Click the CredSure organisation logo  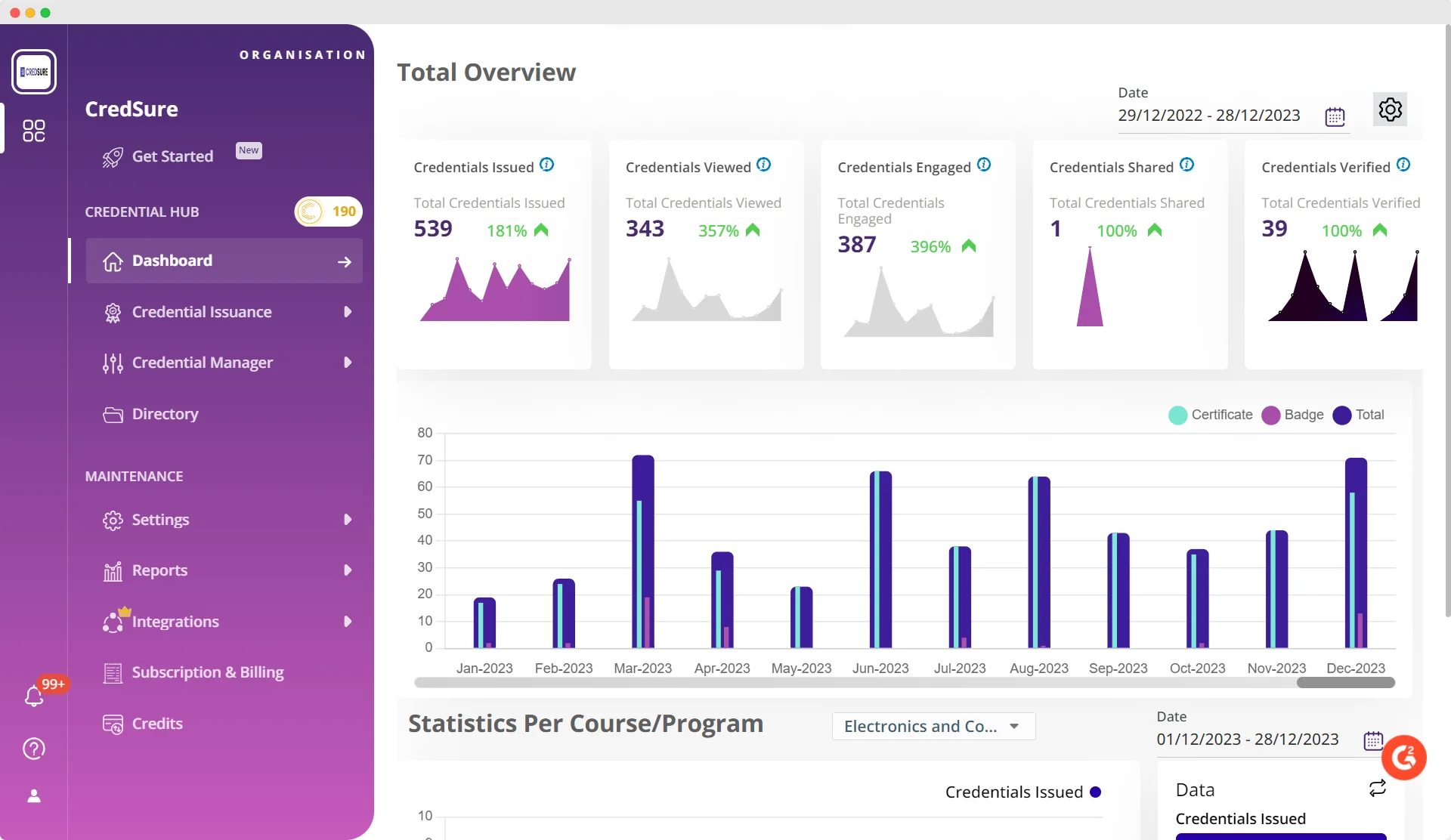pyautogui.click(x=34, y=72)
